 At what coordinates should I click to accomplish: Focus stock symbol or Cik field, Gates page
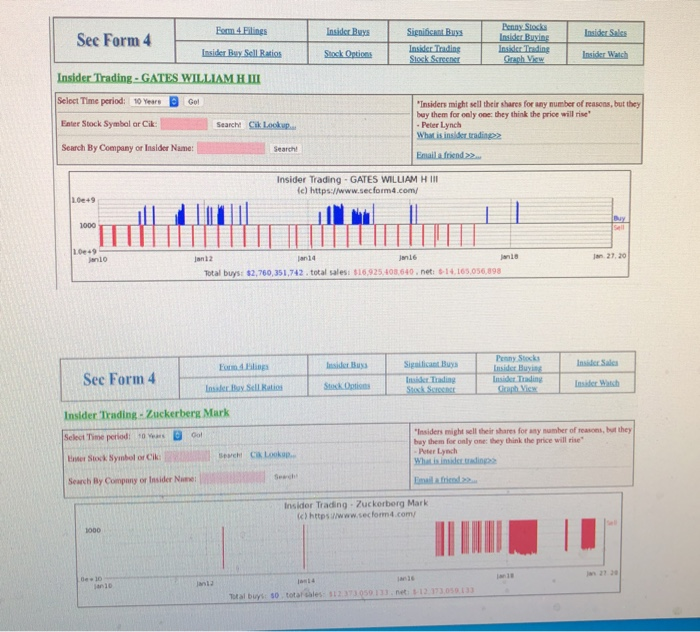pos(184,124)
